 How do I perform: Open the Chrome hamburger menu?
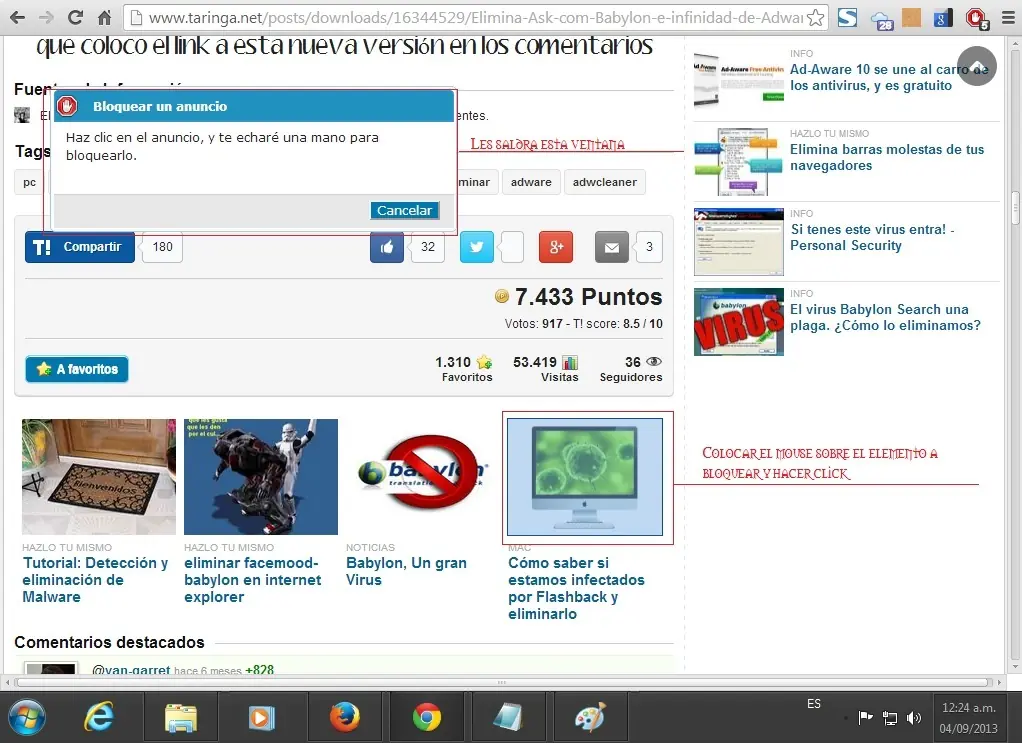(x=1008, y=18)
